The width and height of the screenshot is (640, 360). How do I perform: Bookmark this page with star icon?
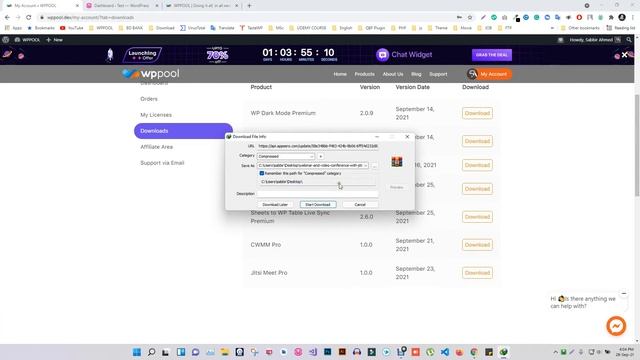(470, 18)
